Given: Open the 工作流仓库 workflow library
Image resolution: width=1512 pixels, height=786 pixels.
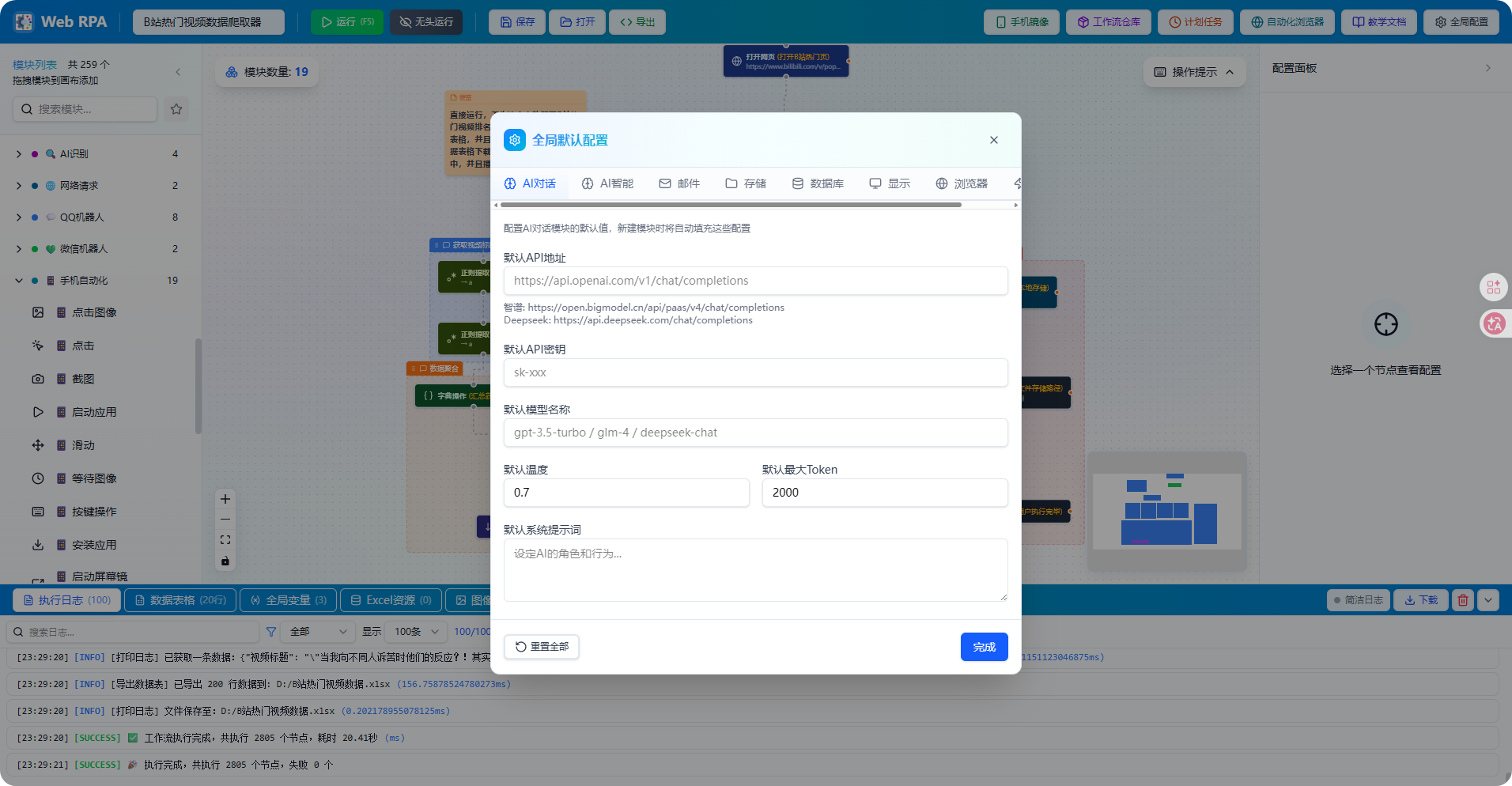Looking at the screenshot, I should tap(1108, 21).
